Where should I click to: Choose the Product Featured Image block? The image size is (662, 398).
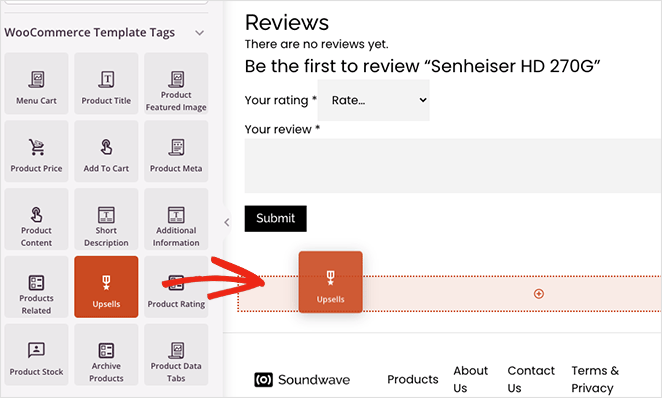click(176, 84)
